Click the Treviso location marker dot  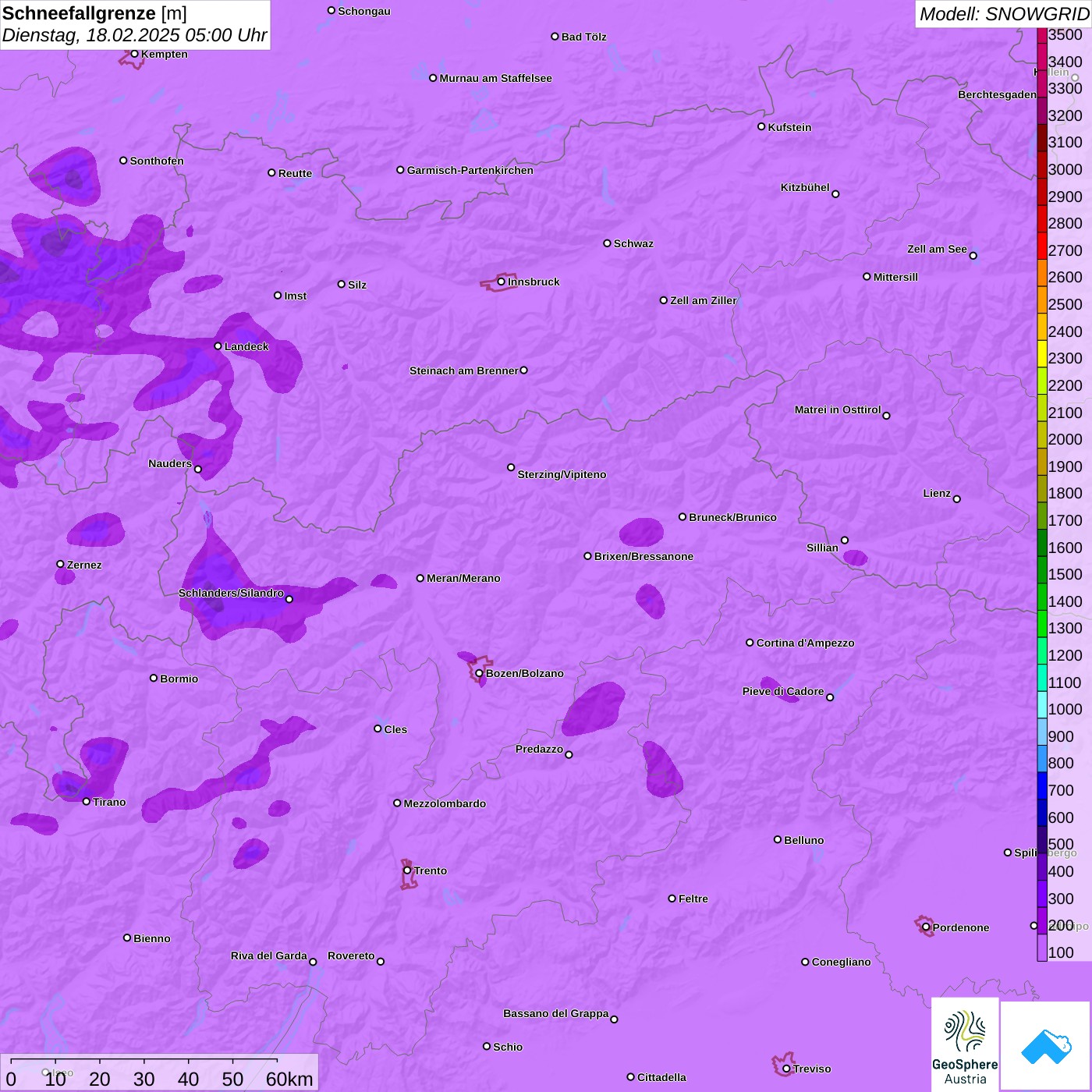pos(786,1069)
